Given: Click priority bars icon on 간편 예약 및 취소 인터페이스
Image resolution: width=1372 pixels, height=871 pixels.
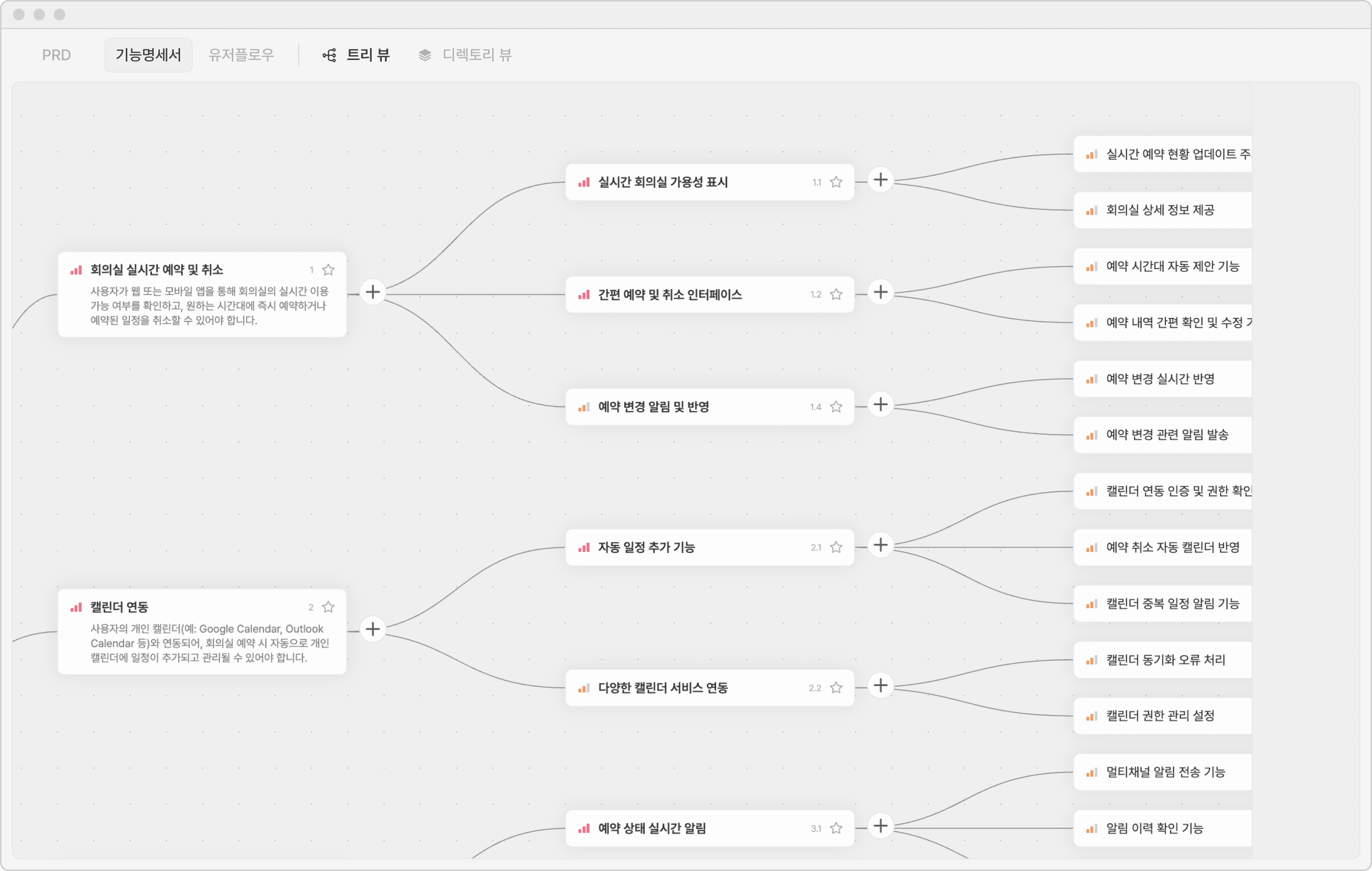Looking at the screenshot, I should pyautogui.click(x=584, y=295).
